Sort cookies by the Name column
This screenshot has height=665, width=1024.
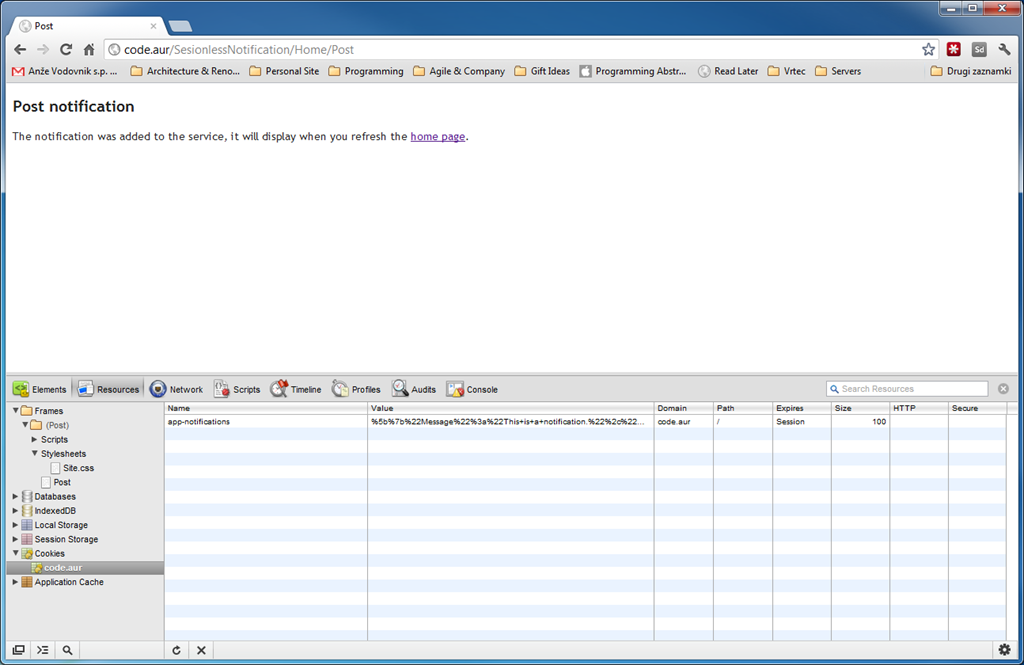pos(266,408)
